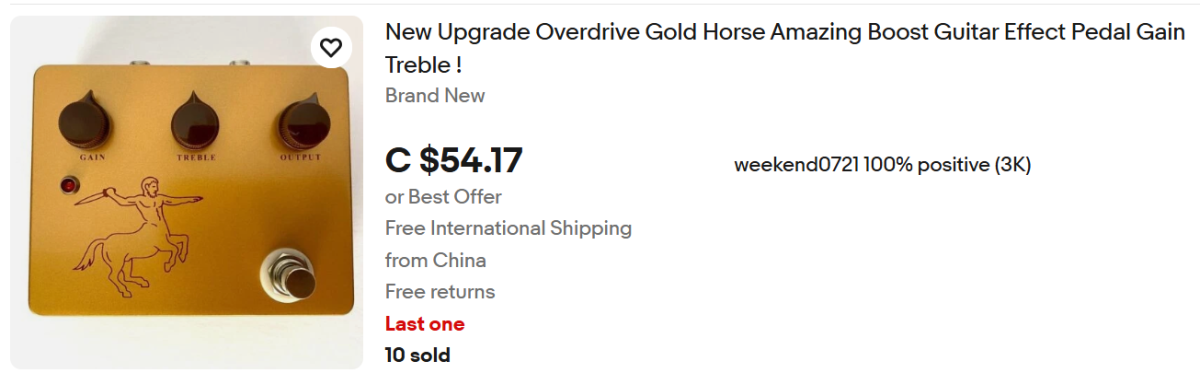Click the metal footswitch on the pedal

click(x=288, y=275)
